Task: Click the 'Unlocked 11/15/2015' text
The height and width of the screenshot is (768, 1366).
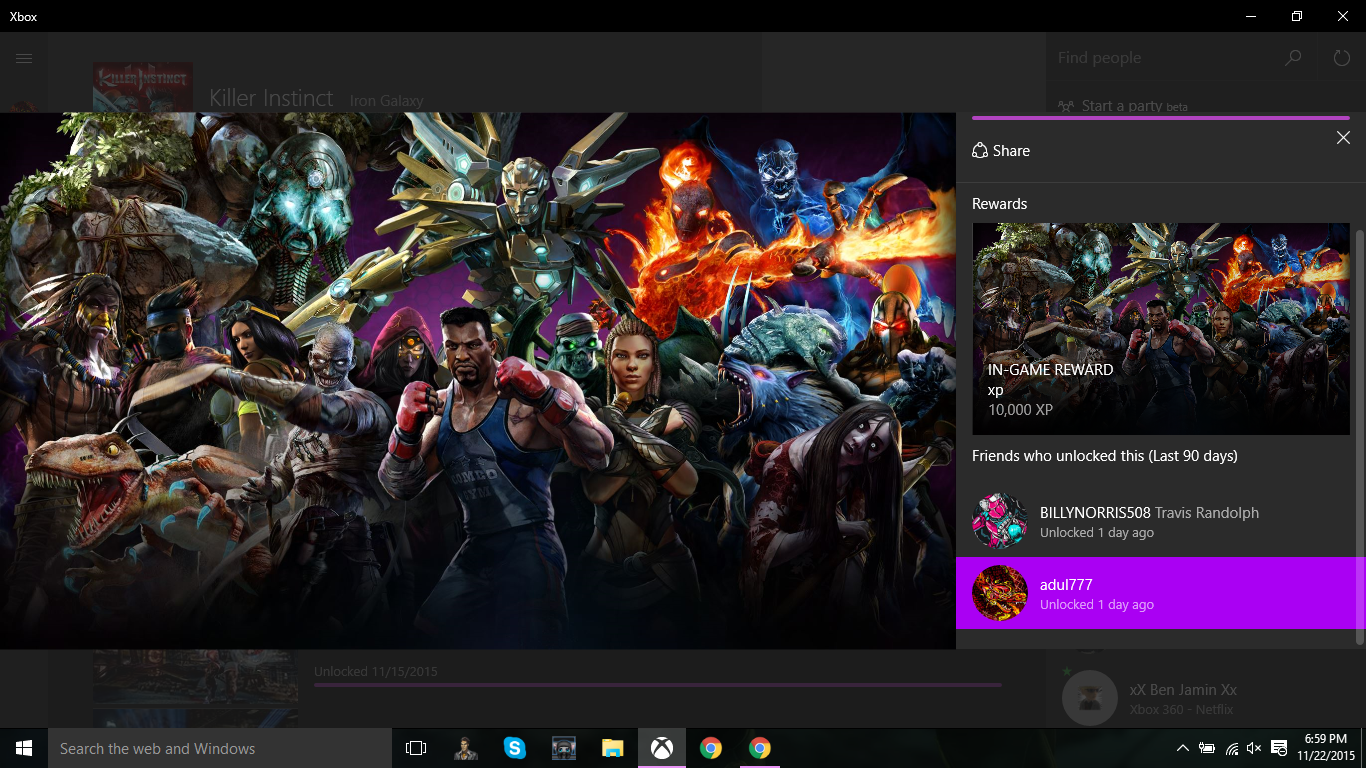Action: click(376, 672)
